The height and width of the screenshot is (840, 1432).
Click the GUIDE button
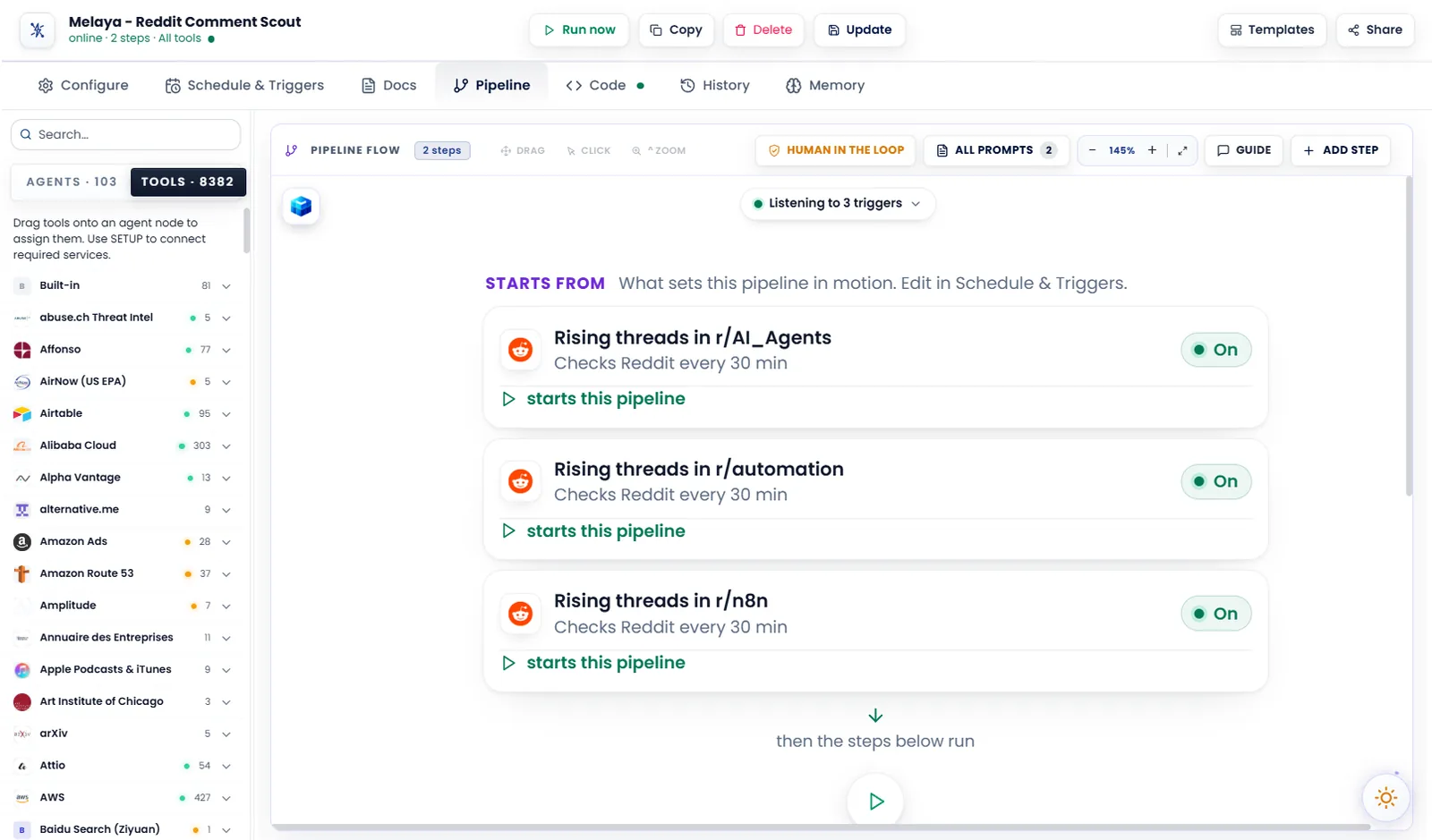(x=1244, y=150)
